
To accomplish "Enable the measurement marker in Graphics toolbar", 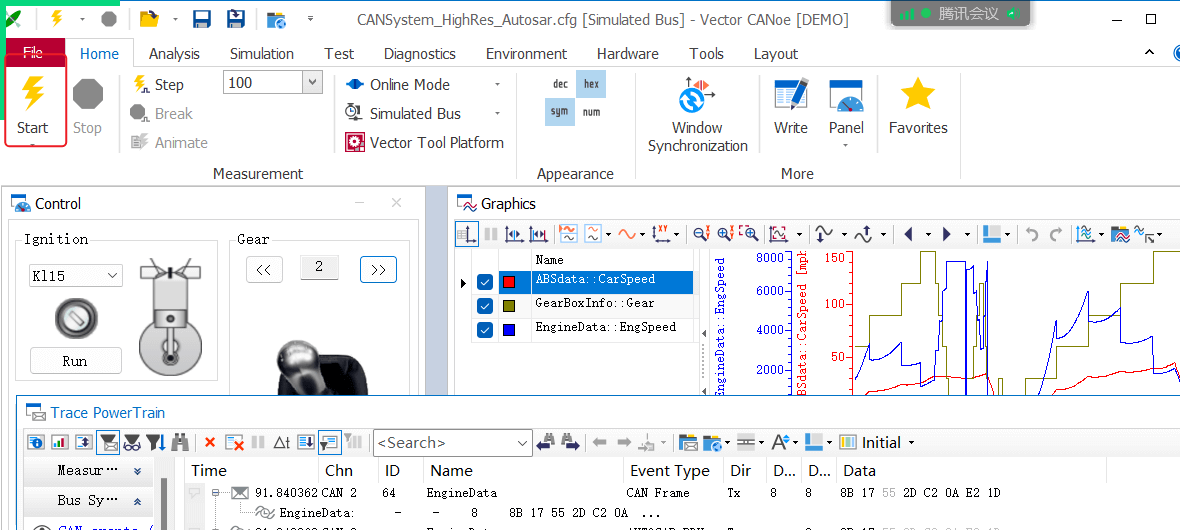I will click(x=515, y=234).
